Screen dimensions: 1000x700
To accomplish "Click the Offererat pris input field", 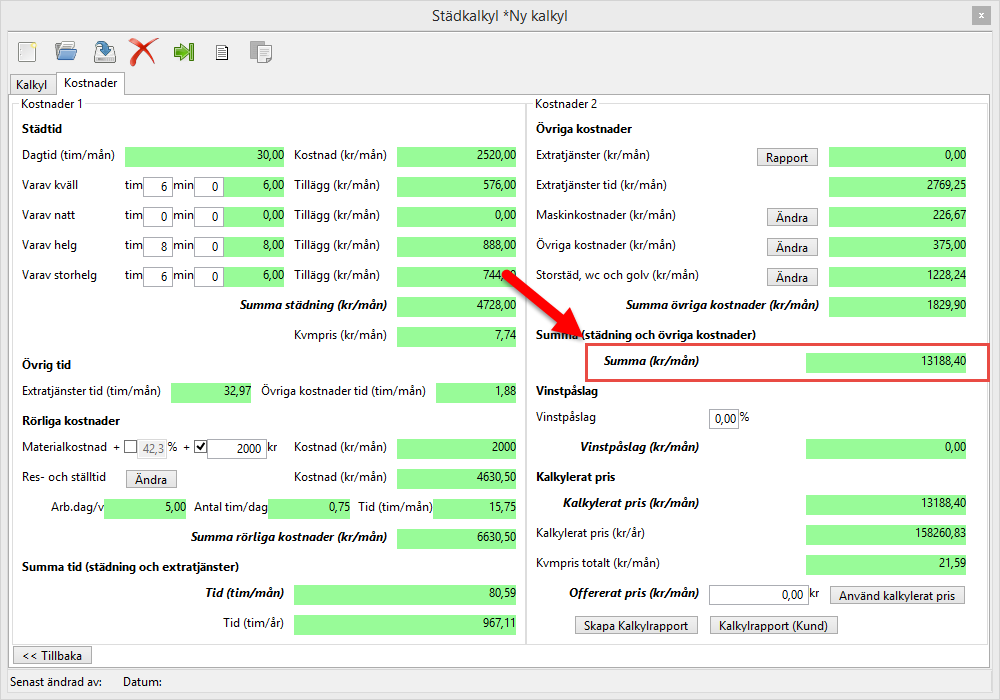I will 757,595.
